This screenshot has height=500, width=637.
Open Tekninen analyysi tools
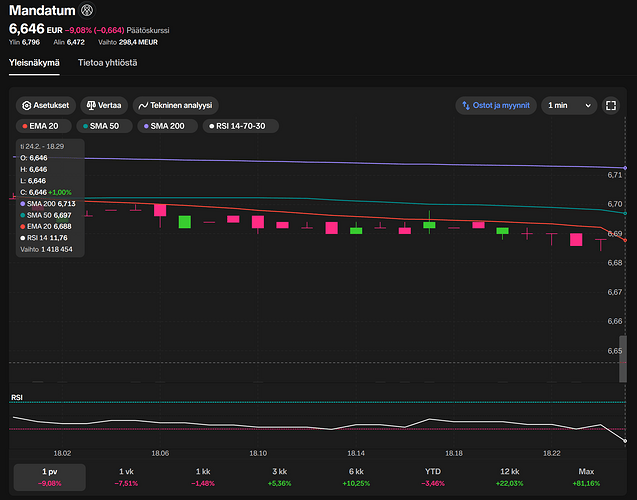[175, 105]
